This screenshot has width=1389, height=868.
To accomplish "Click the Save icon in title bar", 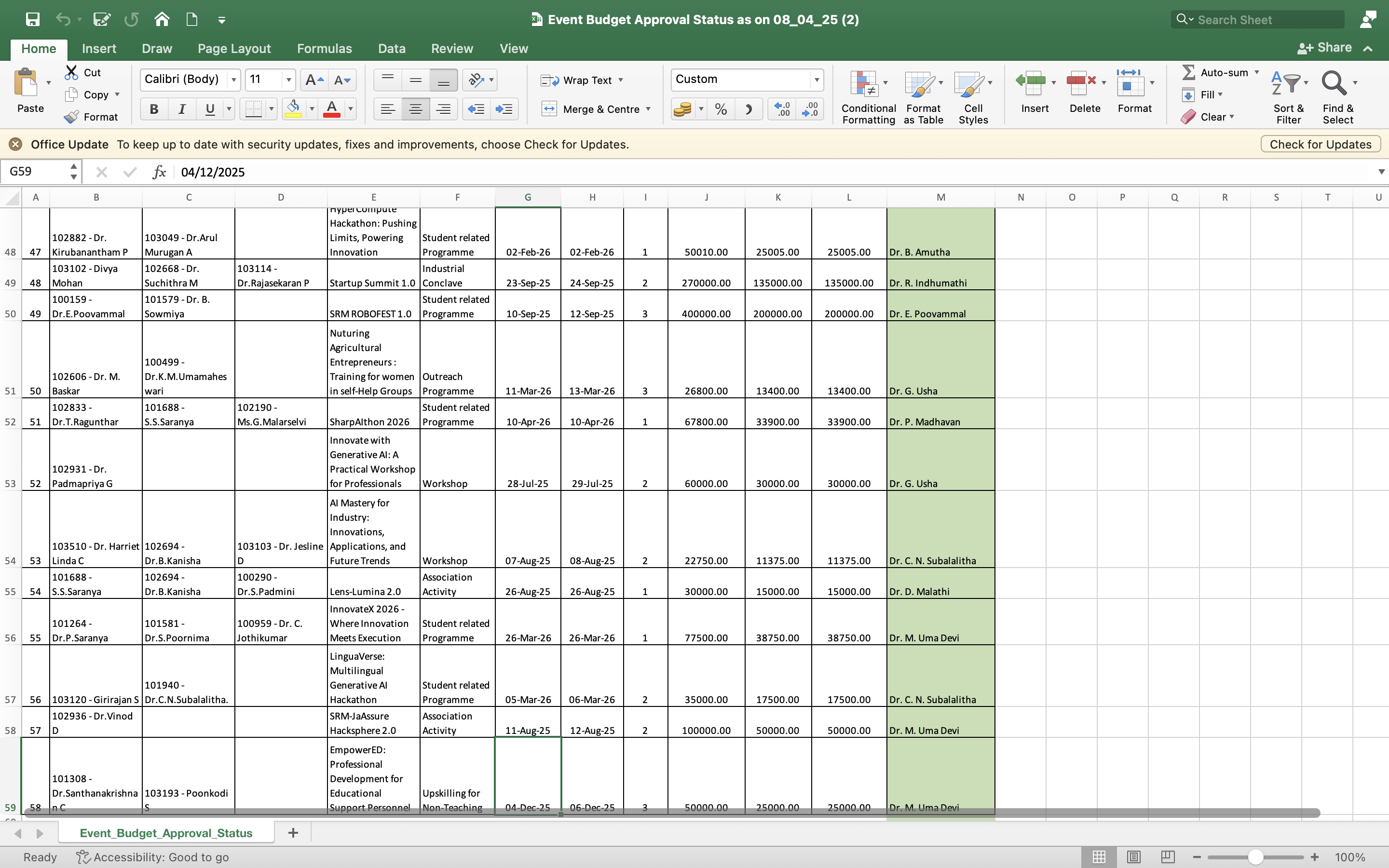I will tap(33, 19).
